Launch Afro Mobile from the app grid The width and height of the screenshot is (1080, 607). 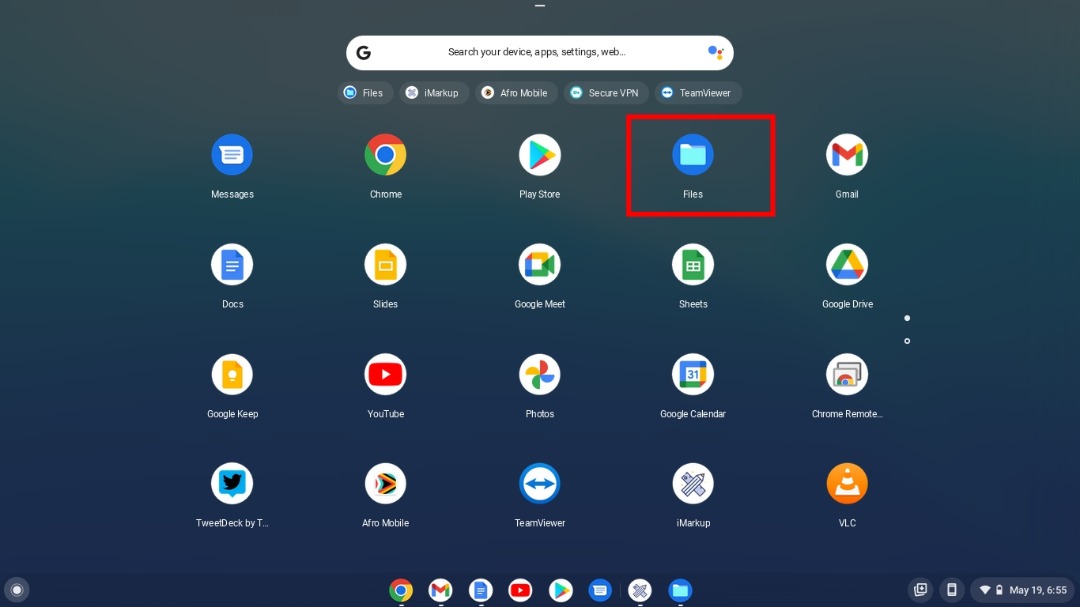pyautogui.click(x=385, y=484)
